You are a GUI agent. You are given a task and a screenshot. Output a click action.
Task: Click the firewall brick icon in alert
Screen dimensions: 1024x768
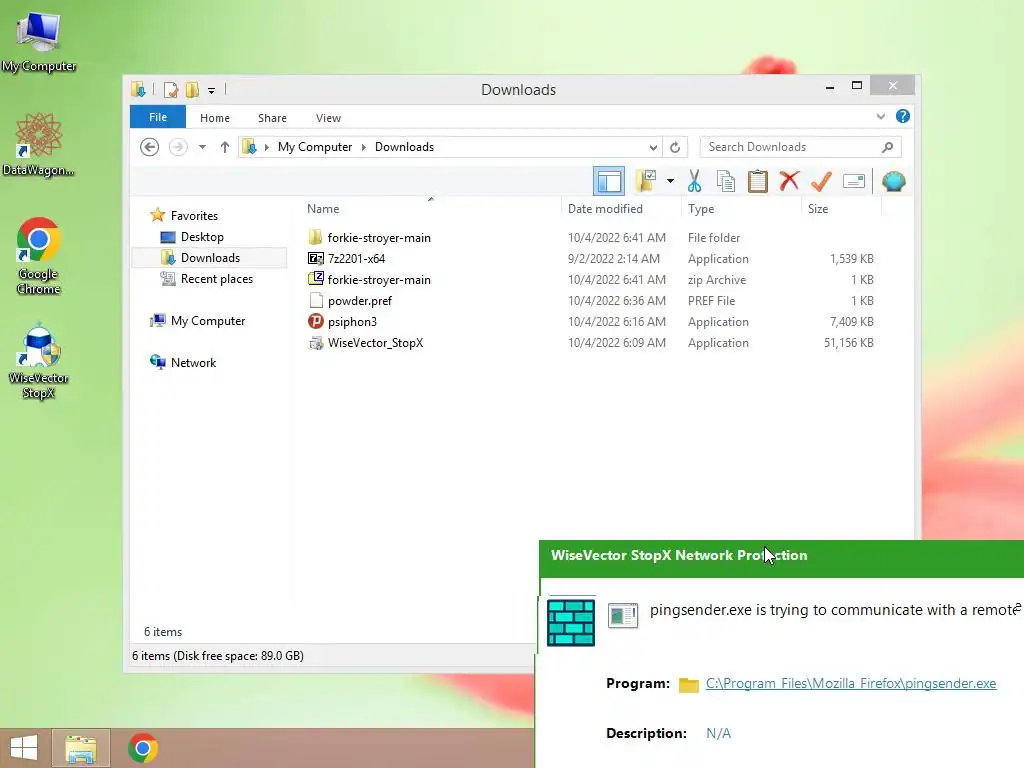pyautogui.click(x=571, y=623)
